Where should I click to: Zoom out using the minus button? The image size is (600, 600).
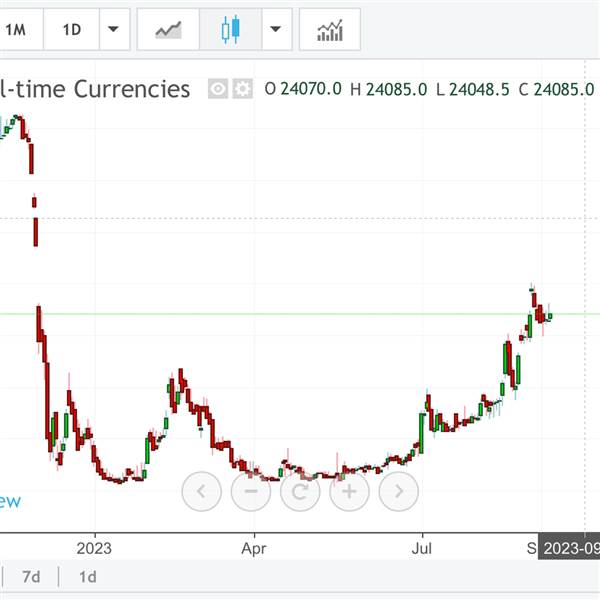click(251, 491)
